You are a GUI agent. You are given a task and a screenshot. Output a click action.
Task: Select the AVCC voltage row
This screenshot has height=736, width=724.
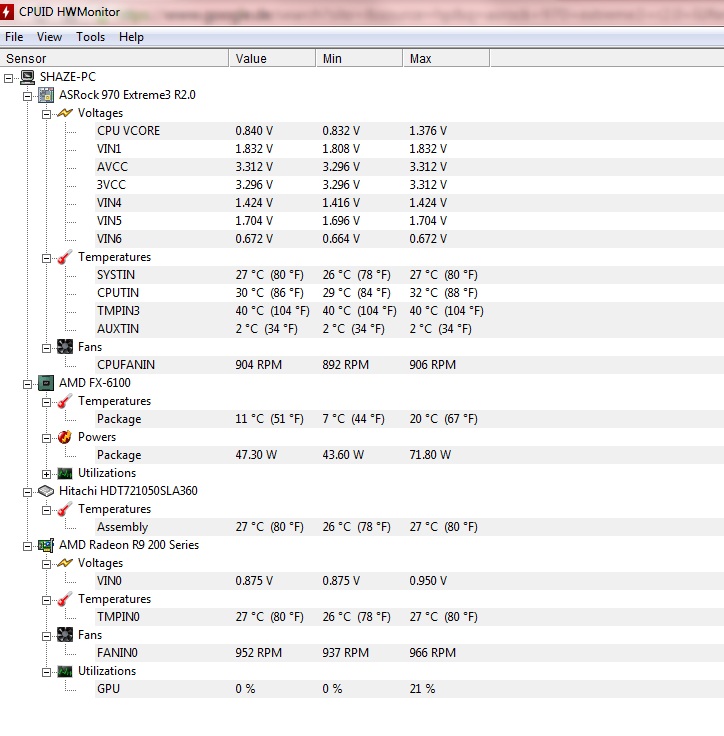coord(409,167)
